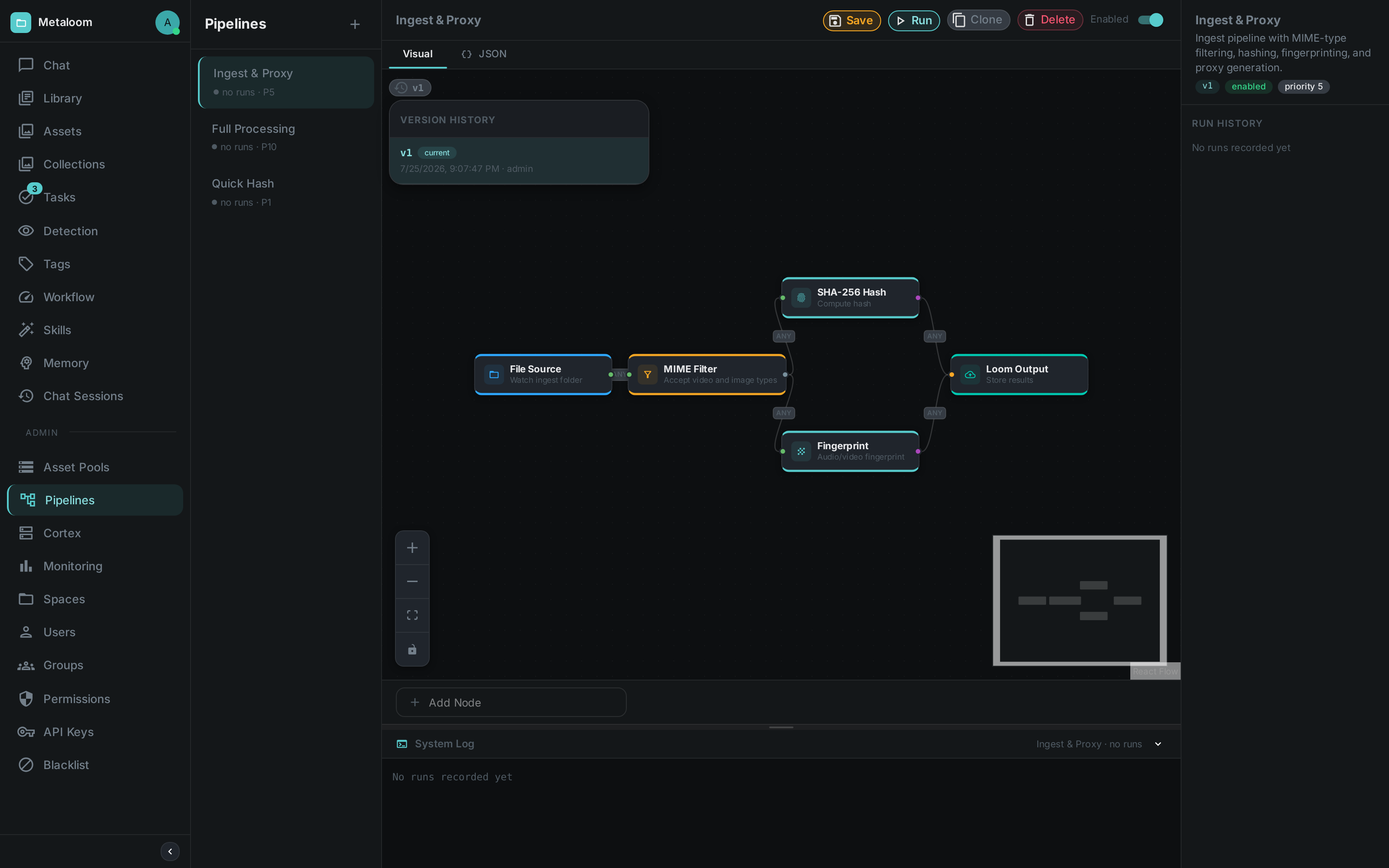Click the React Flow minimap
1389x868 pixels.
tap(1080, 601)
